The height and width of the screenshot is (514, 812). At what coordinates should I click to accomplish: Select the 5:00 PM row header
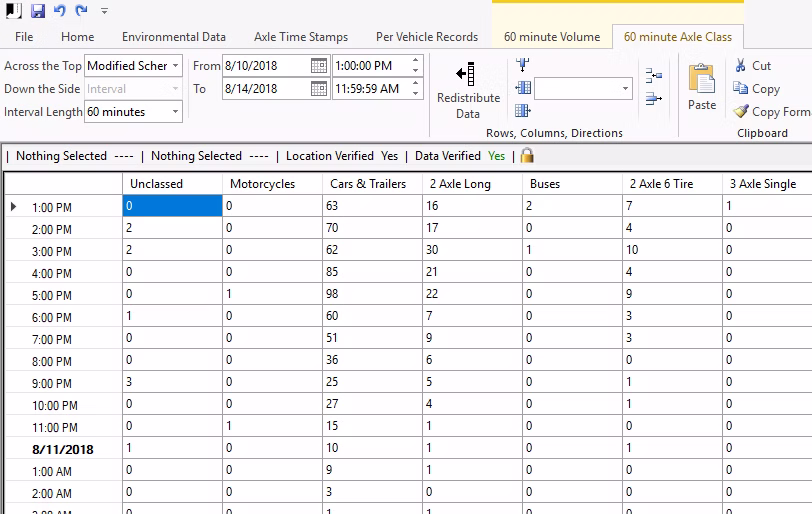(x=63, y=295)
